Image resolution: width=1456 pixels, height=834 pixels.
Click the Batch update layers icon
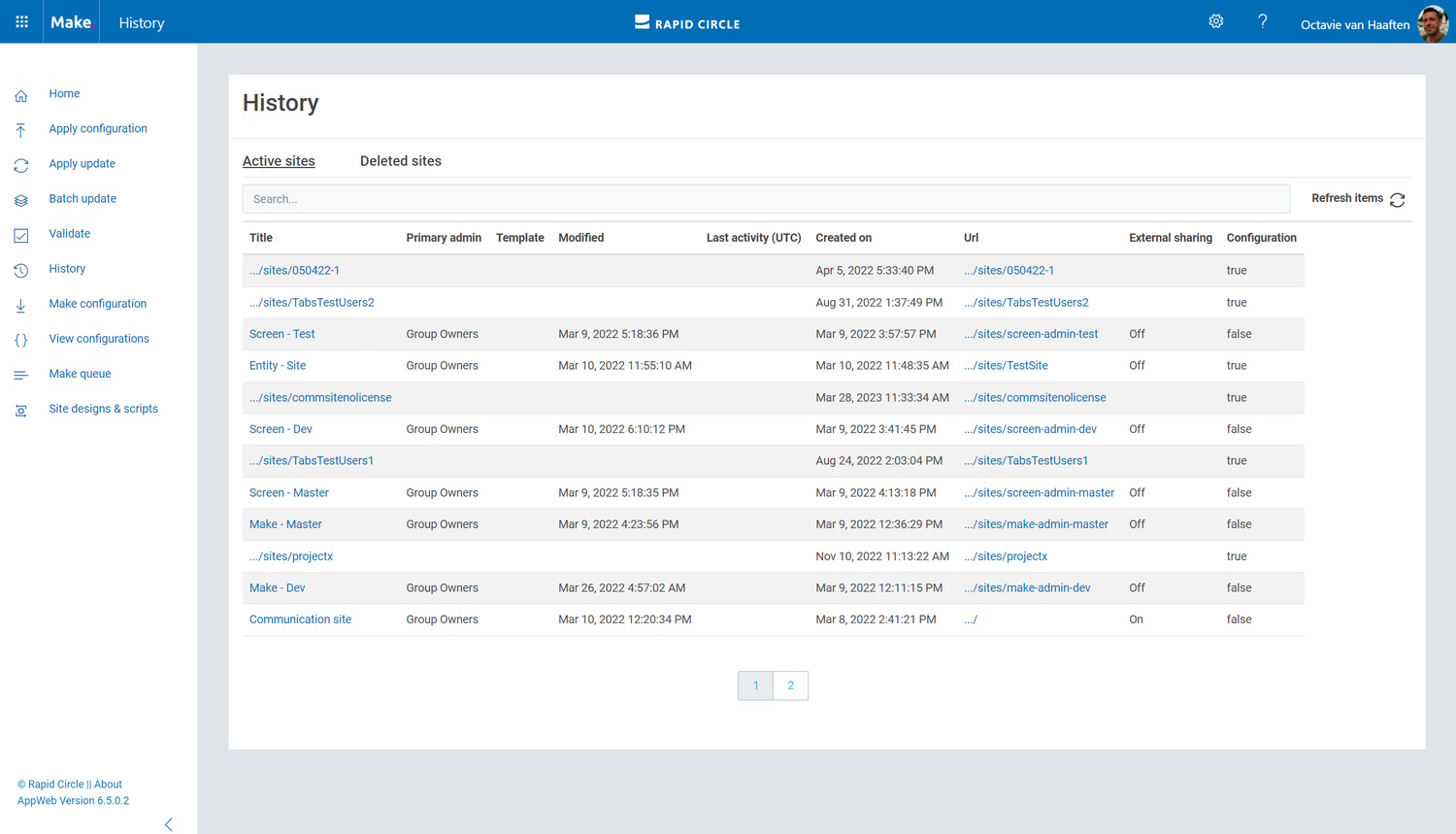(21, 200)
